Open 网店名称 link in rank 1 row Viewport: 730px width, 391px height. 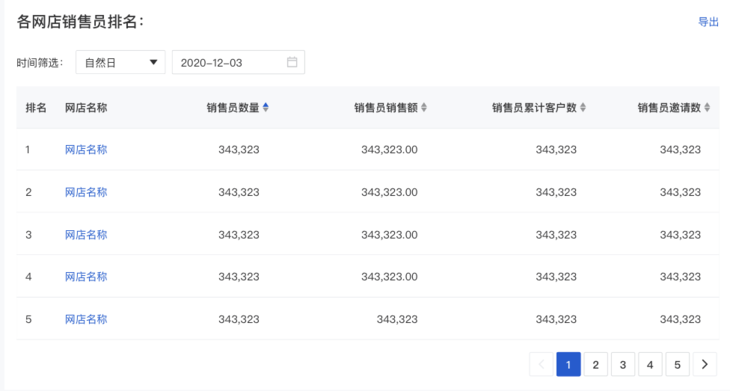point(86,149)
